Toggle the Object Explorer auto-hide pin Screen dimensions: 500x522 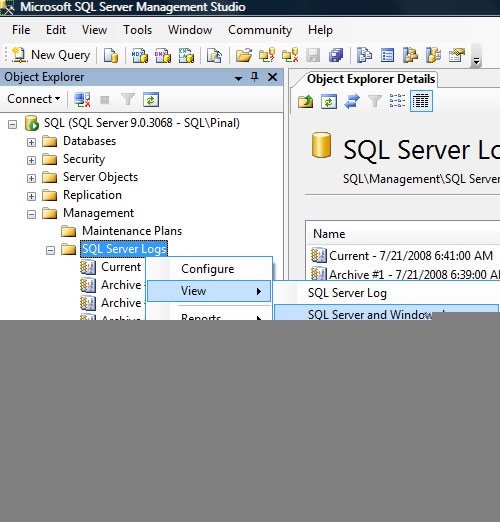tap(255, 77)
